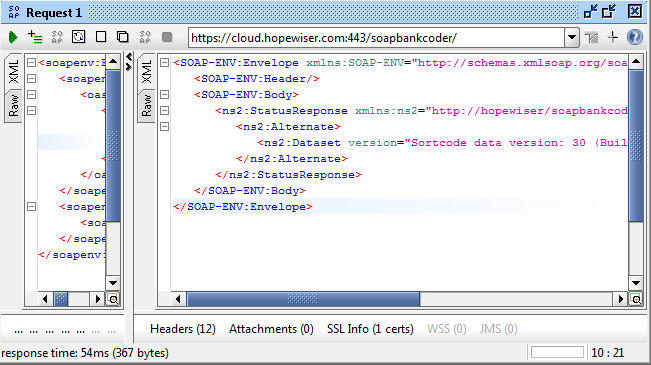Collapse the response SOAP-ENV:Envelope node
Screen dimensions: 651x365
[x=164, y=63]
